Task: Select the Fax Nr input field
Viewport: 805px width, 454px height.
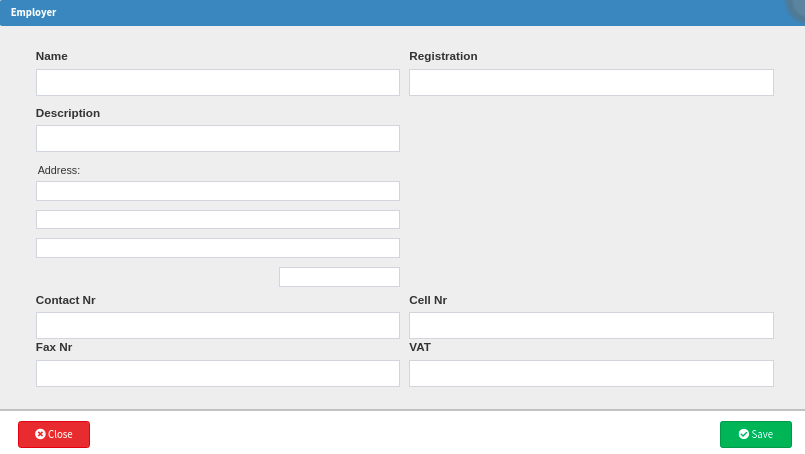Action: (217, 373)
